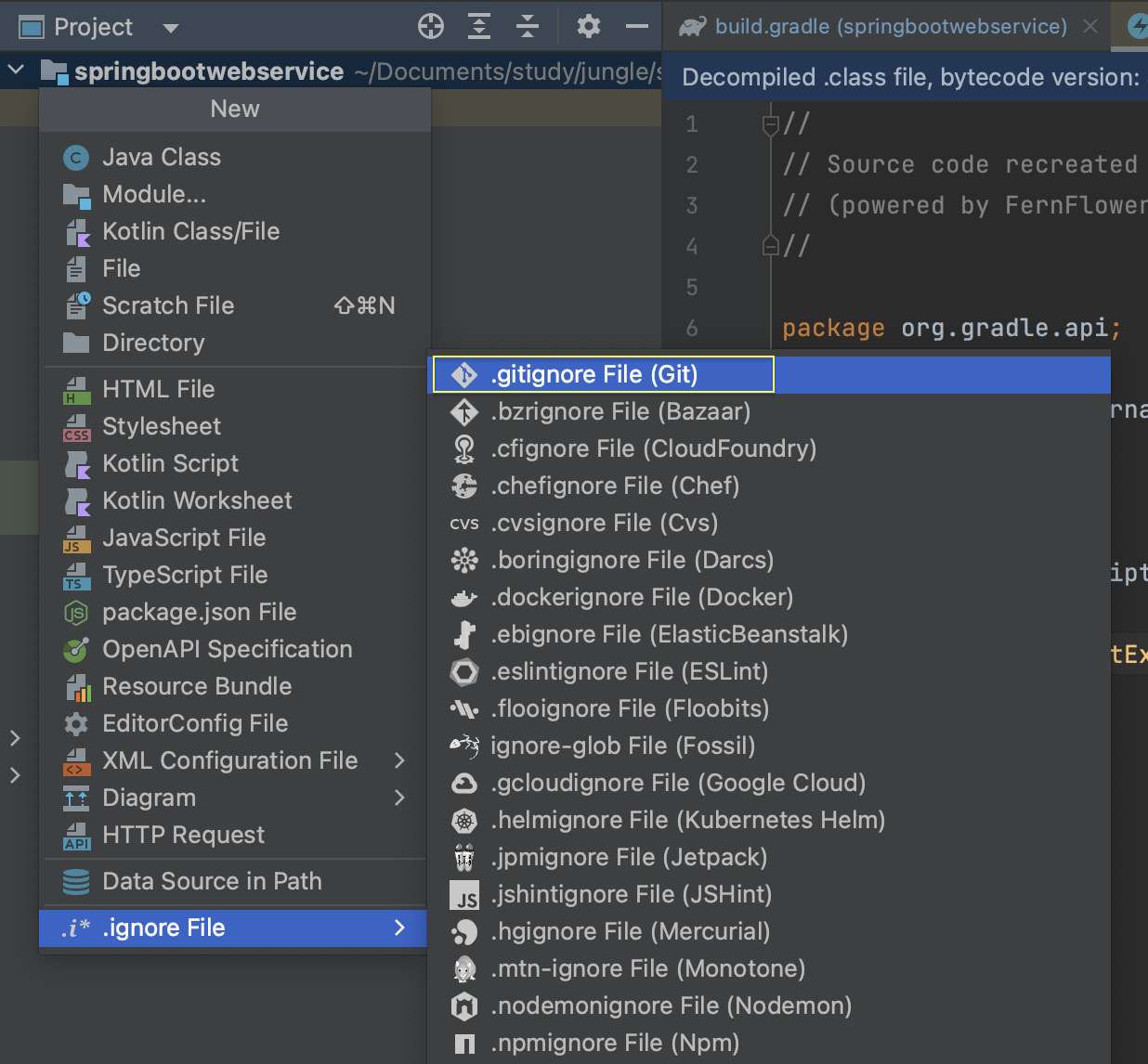The width and height of the screenshot is (1148, 1064).
Task: Select Kotlin Class/File menu entry
Action: pyautogui.click(x=234, y=231)
